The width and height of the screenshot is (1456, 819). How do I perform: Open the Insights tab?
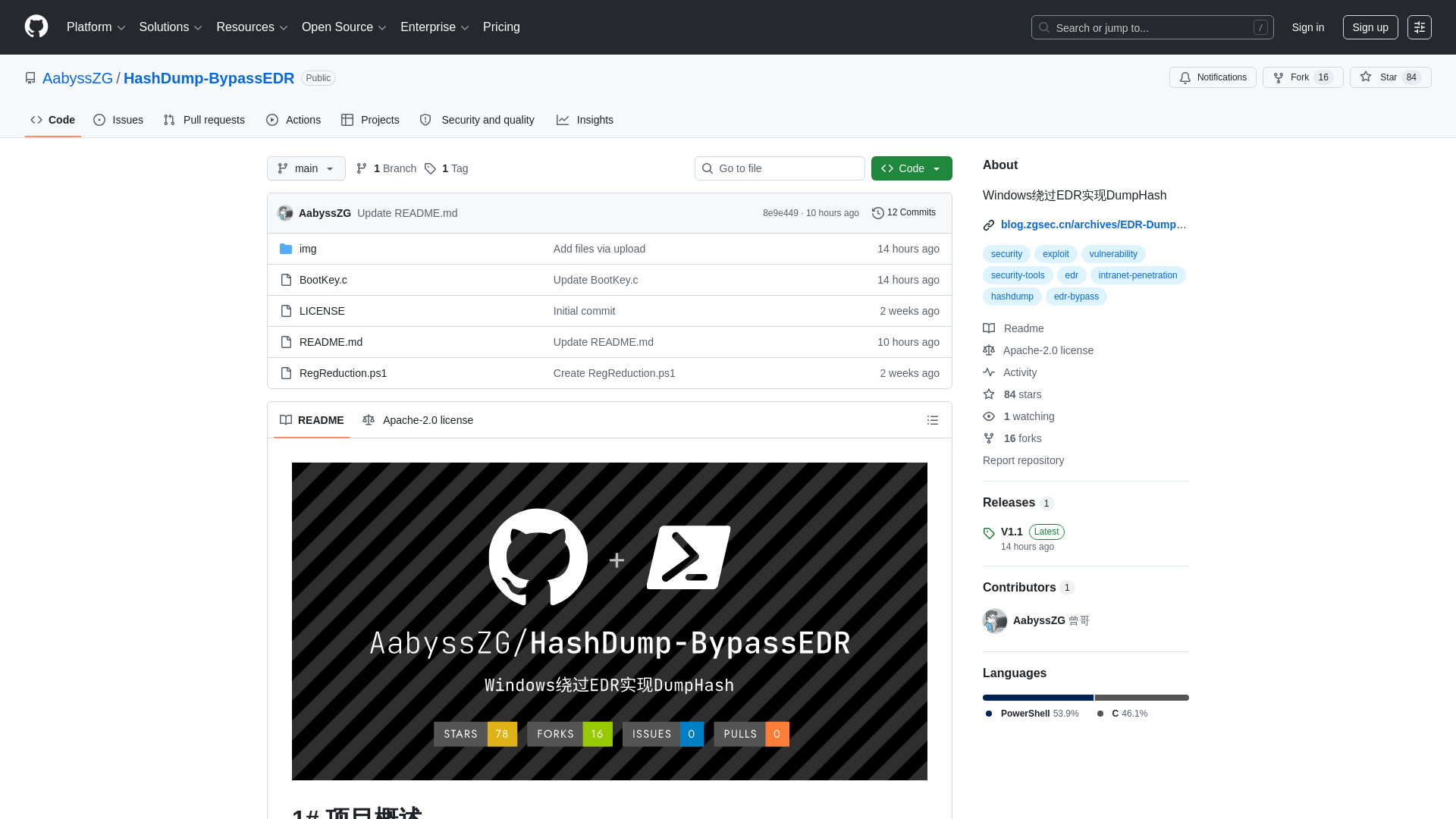click(x=585, y=120)
